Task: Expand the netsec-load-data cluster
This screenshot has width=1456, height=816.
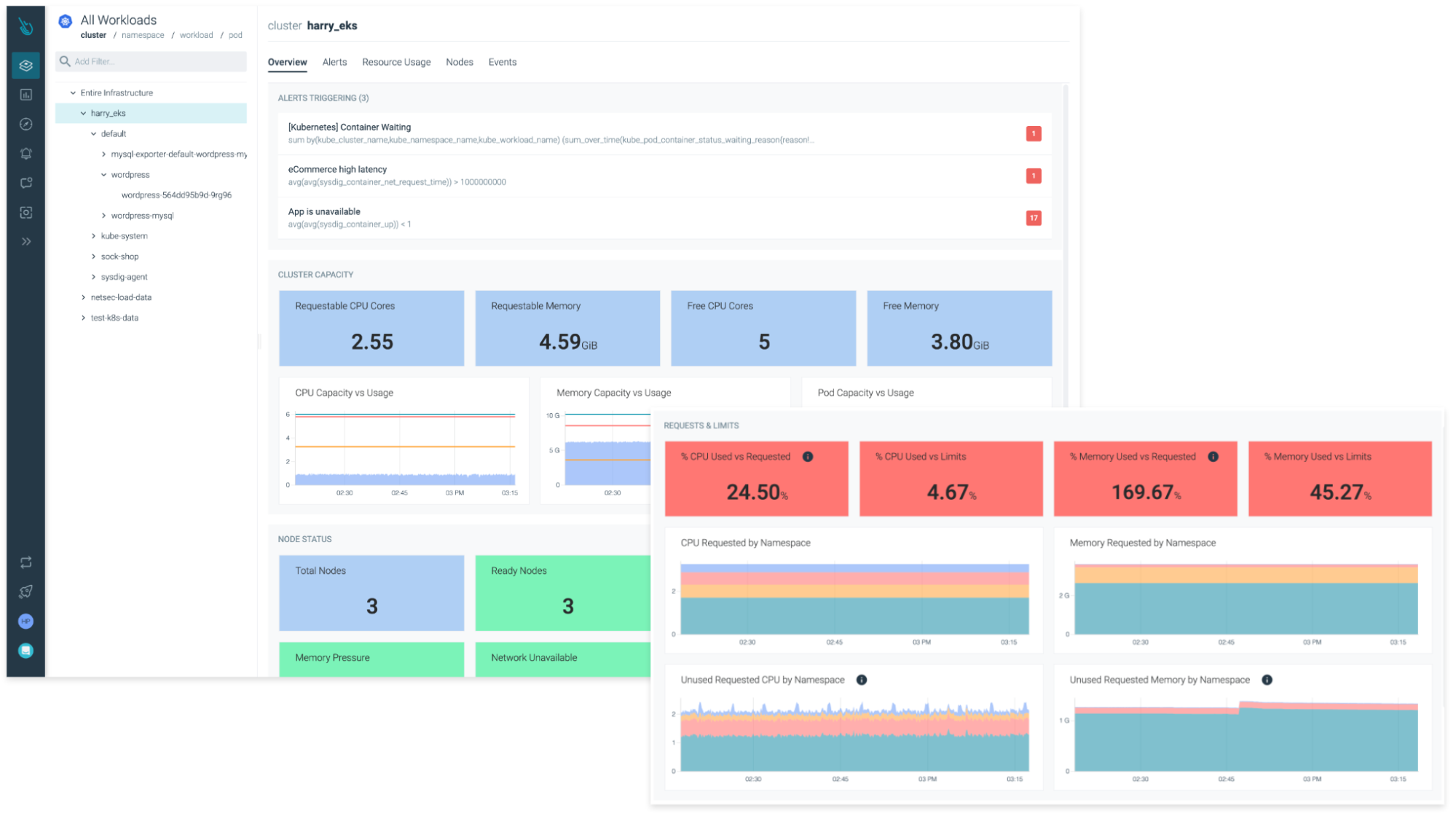Action: point(84,297)
